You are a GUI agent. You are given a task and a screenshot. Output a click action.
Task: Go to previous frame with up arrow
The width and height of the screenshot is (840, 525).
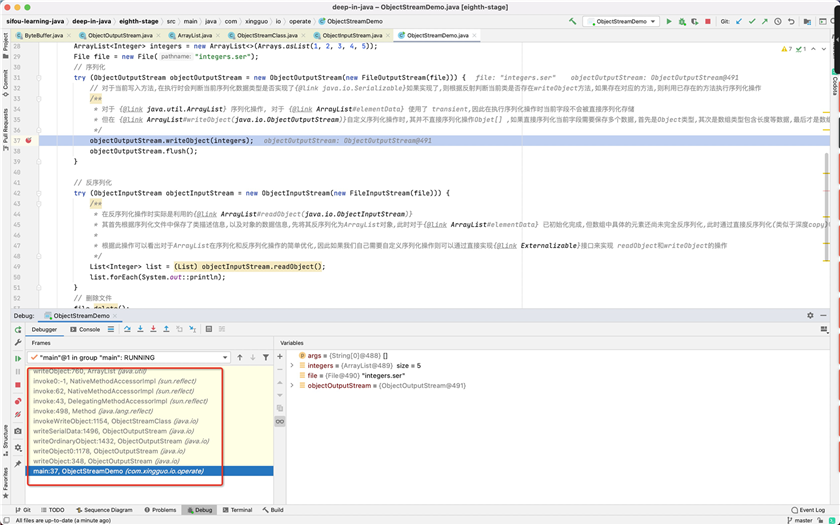coord(240,357)
